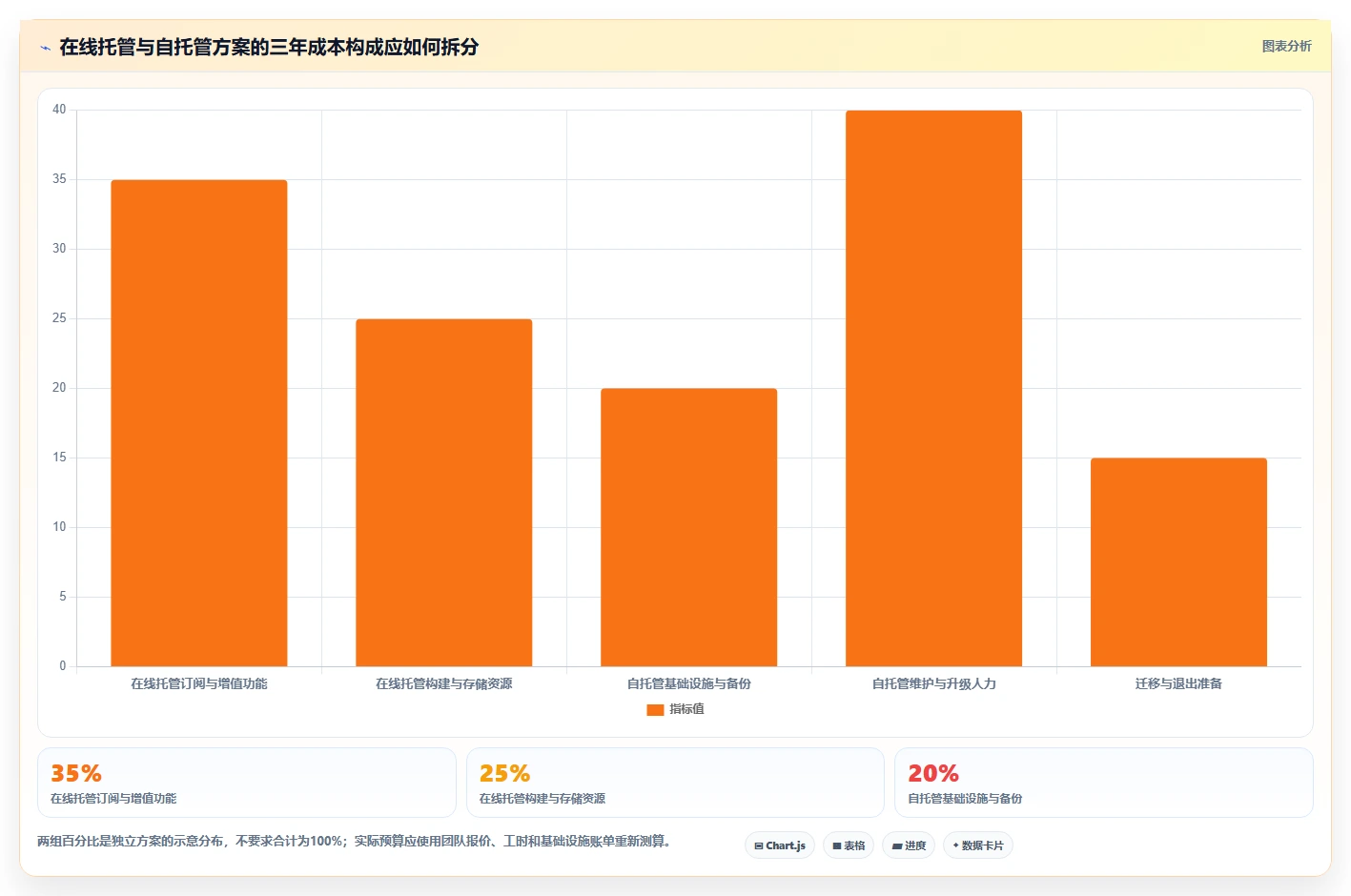1351x896 pixels.
Task: Click the footnote text about 两组百分比
Action: [354, 842]
